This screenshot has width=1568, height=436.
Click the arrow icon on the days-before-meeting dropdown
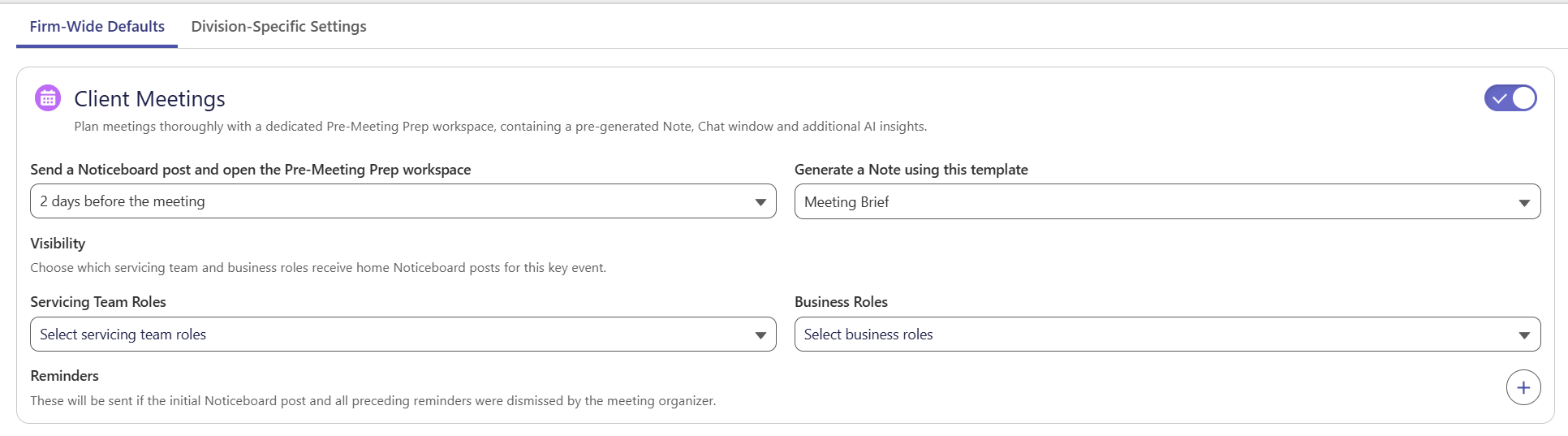760,202
